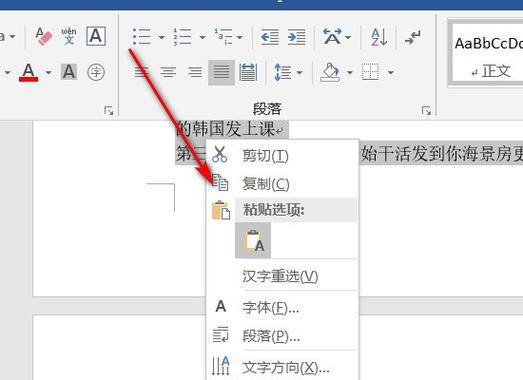Increase paragraph indent
The image size is (523, 380).
297,36
